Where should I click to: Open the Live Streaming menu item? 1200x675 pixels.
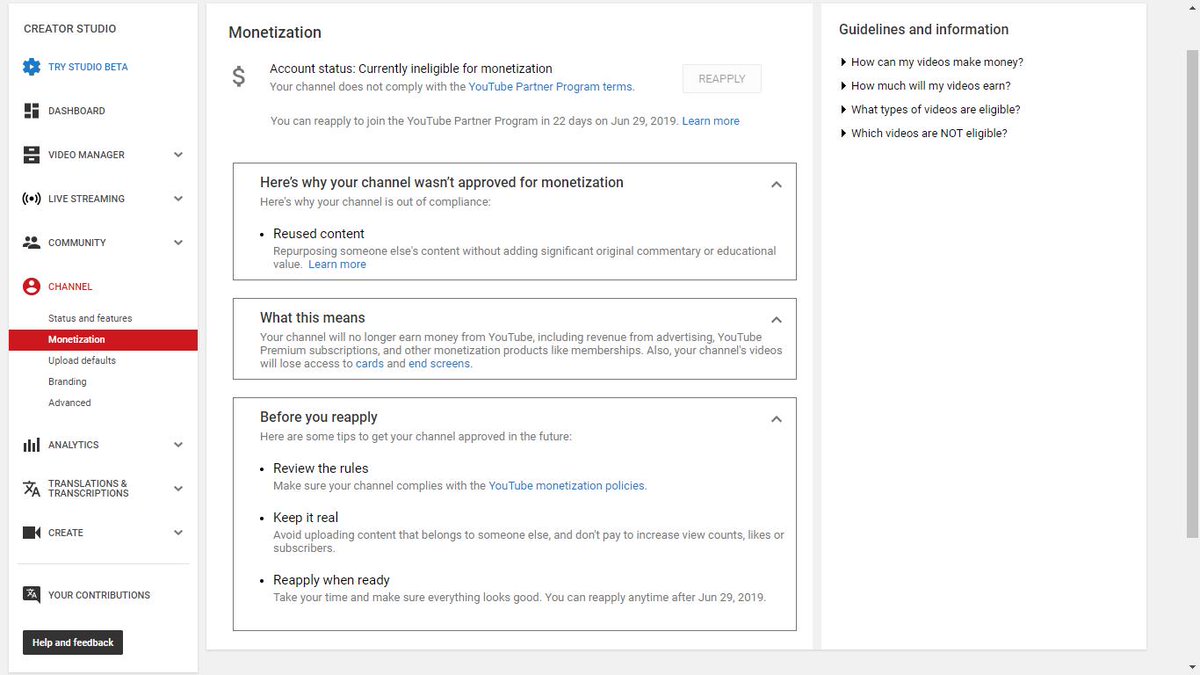86,199
